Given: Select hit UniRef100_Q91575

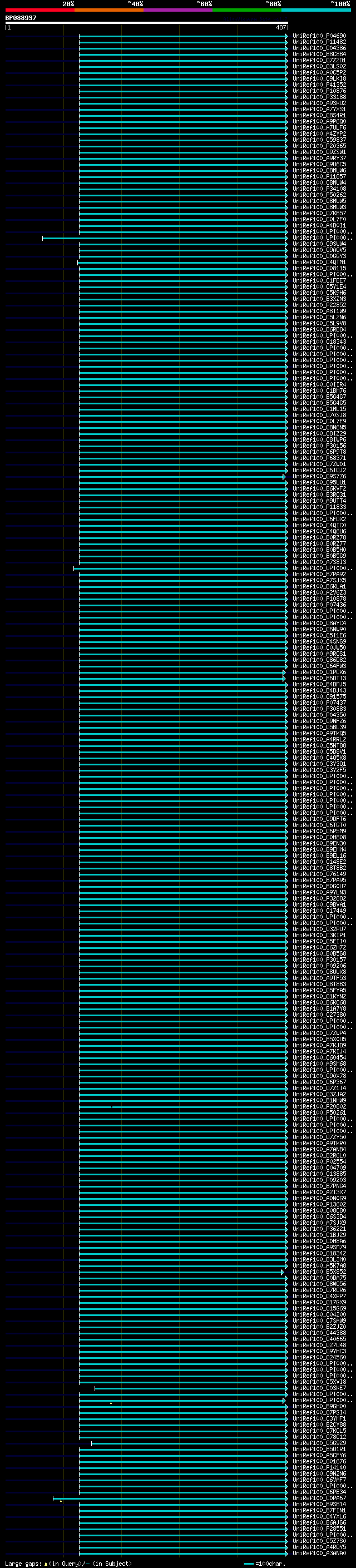Looking at the screenshot, I should coord(319,696).
